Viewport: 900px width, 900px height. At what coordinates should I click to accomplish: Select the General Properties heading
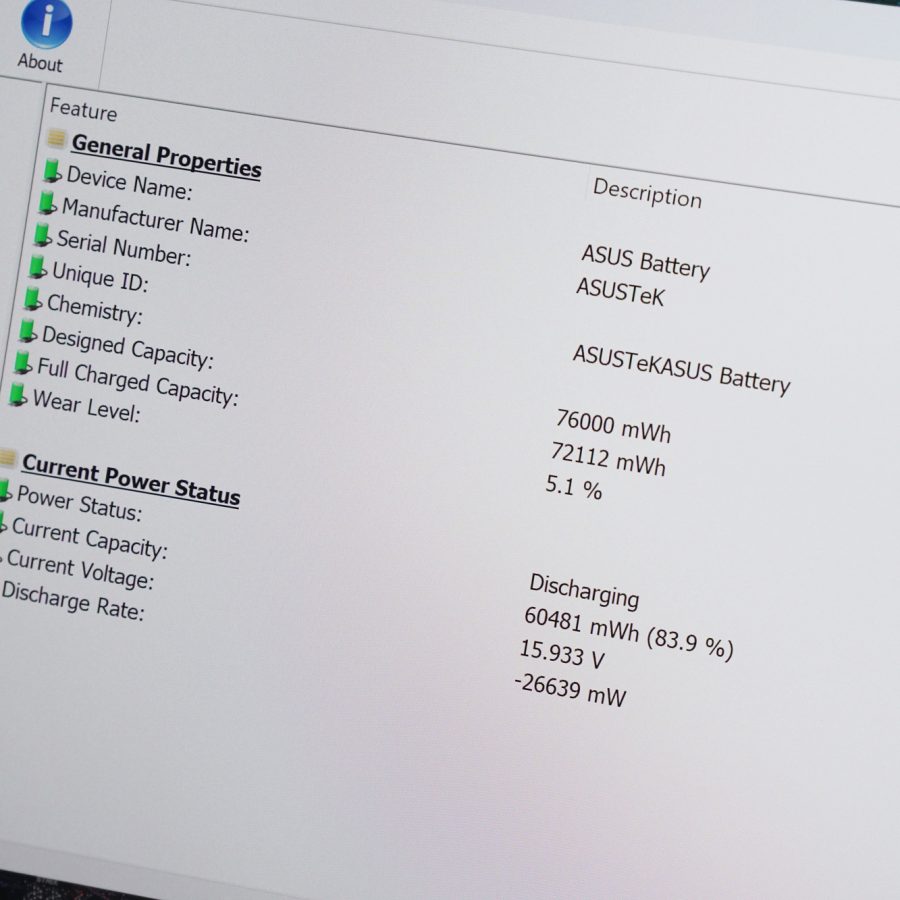click(x=166, y=157)
